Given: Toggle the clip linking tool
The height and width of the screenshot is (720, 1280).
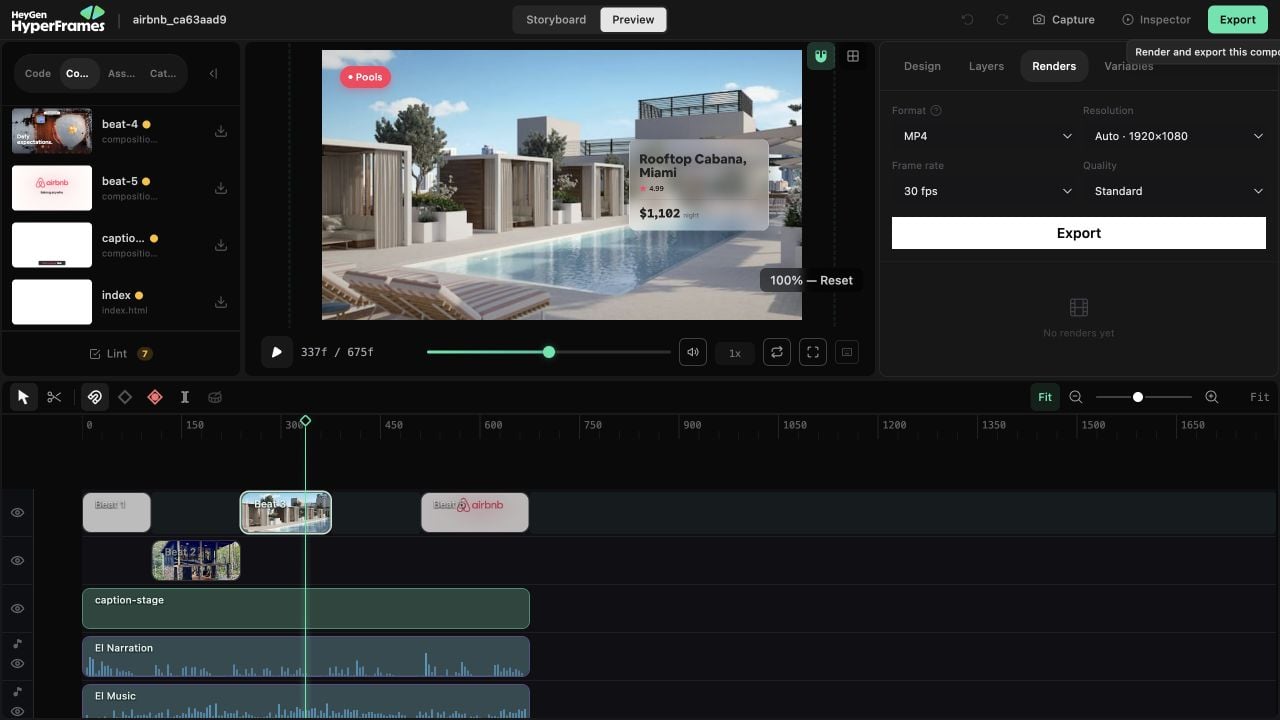Looking at the screenshot, I should click(x=94, y=397).
